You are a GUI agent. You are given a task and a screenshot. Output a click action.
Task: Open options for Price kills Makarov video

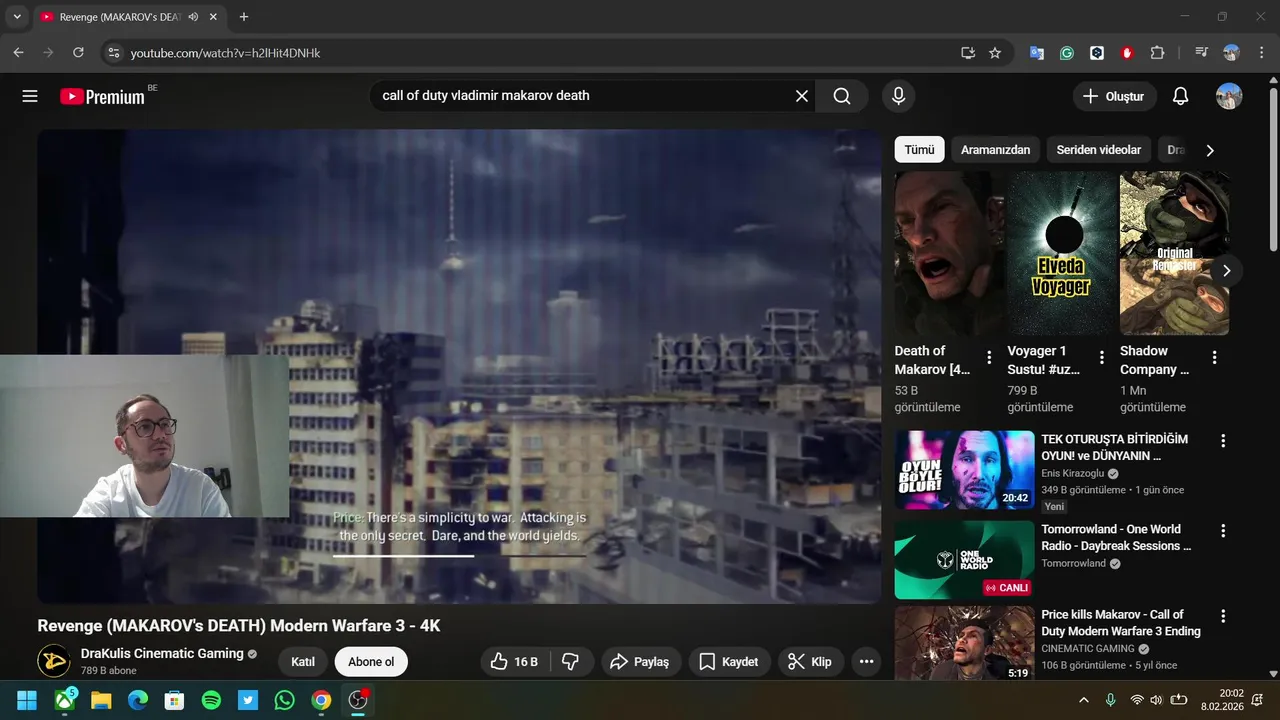click(x=1222, y=616)
